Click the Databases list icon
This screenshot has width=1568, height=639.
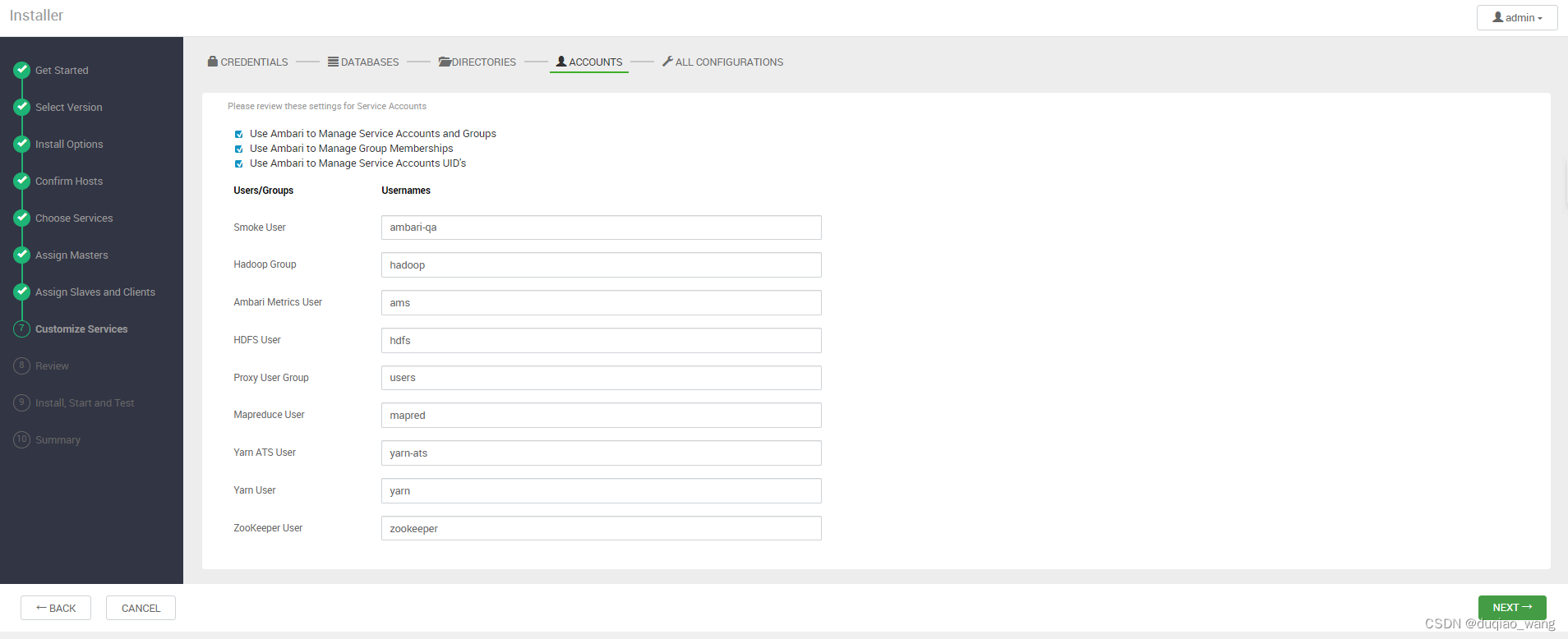click(333, 62)
